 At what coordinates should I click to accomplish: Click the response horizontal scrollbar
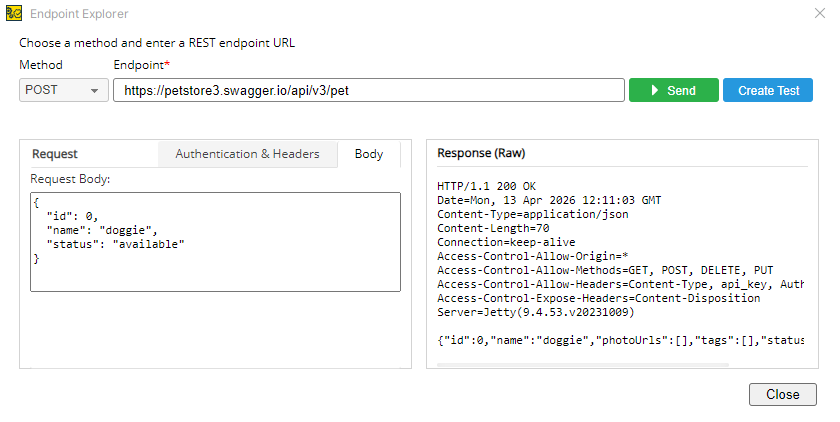[583, 365]
